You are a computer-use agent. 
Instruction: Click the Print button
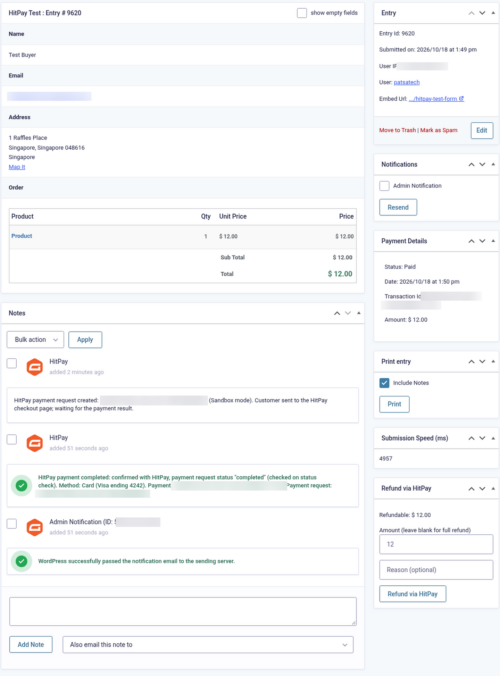(394, 404)
